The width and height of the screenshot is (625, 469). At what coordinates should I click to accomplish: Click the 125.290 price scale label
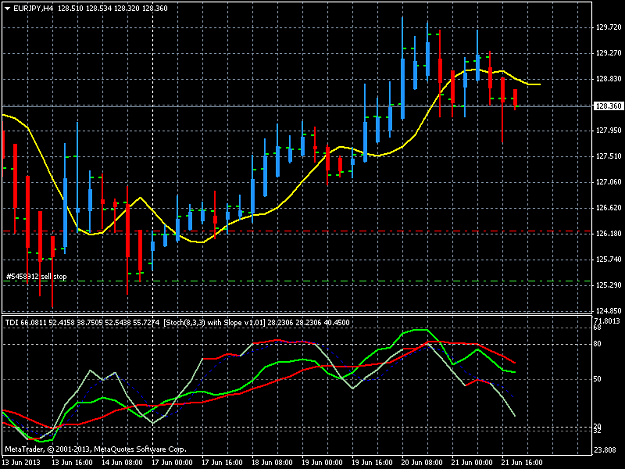(x=609, y=285)
